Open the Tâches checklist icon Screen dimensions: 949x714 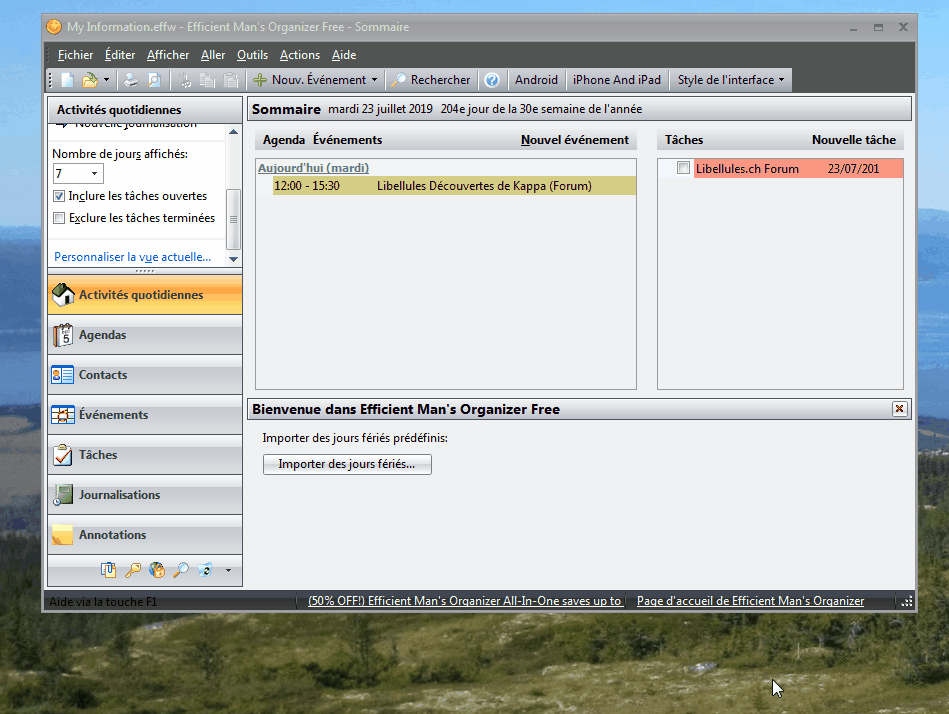click(x=63, y=455)
